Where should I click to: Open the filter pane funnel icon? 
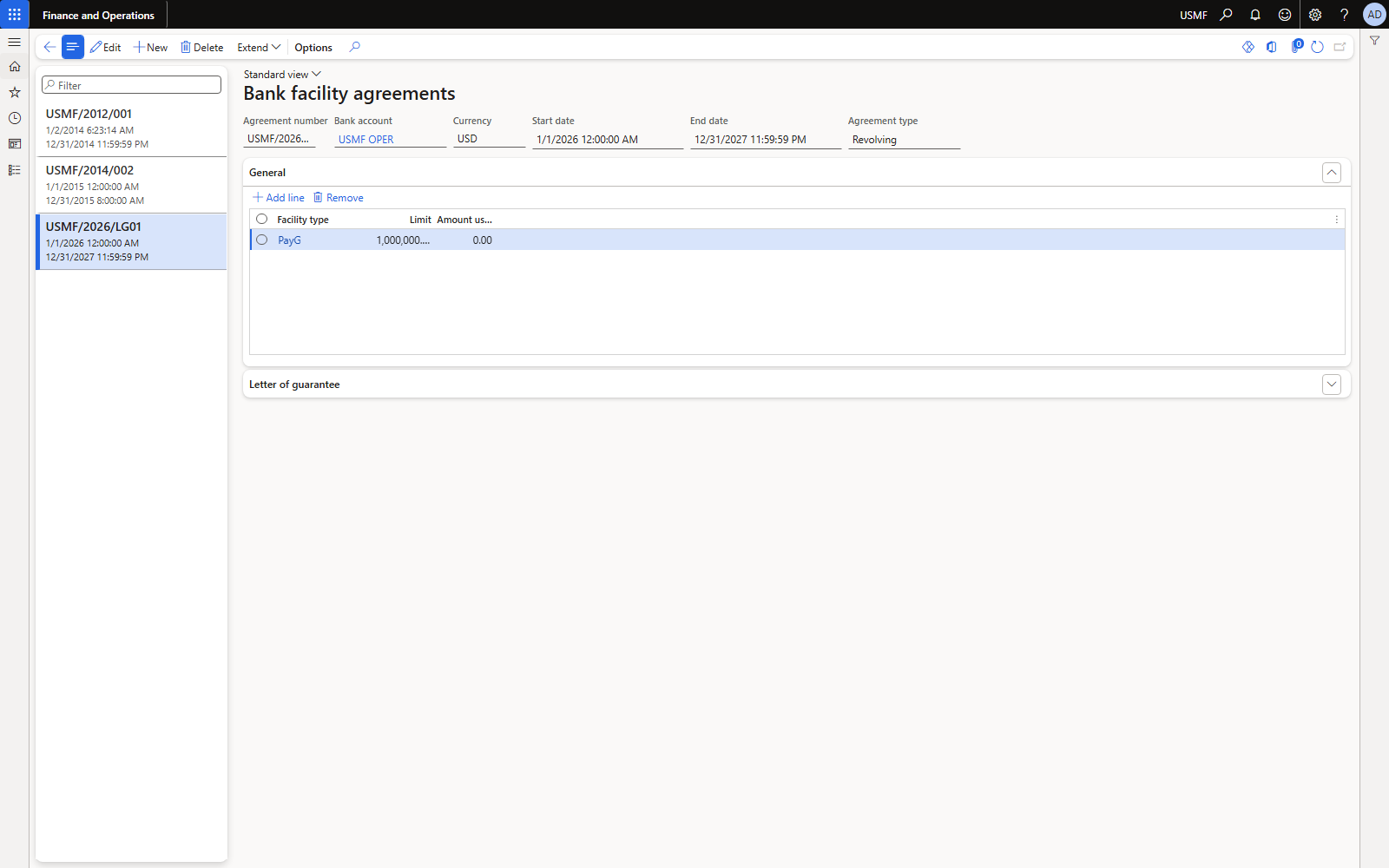coord(1374,41)
